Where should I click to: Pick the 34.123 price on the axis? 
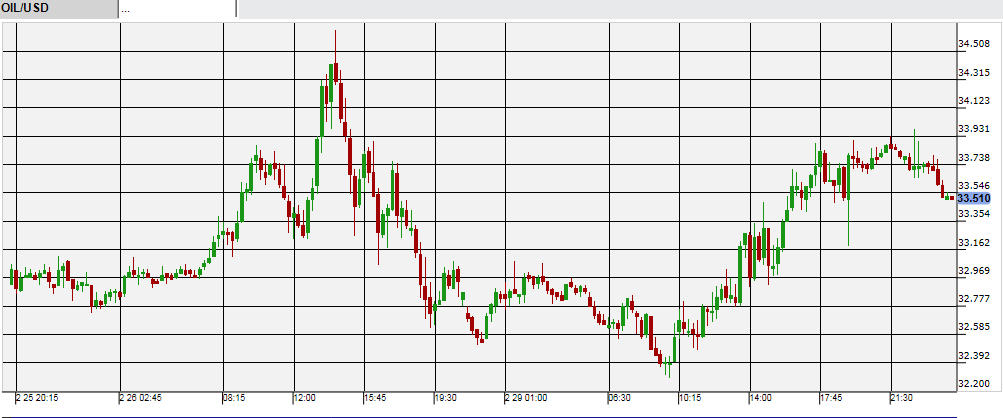(974, 101)
